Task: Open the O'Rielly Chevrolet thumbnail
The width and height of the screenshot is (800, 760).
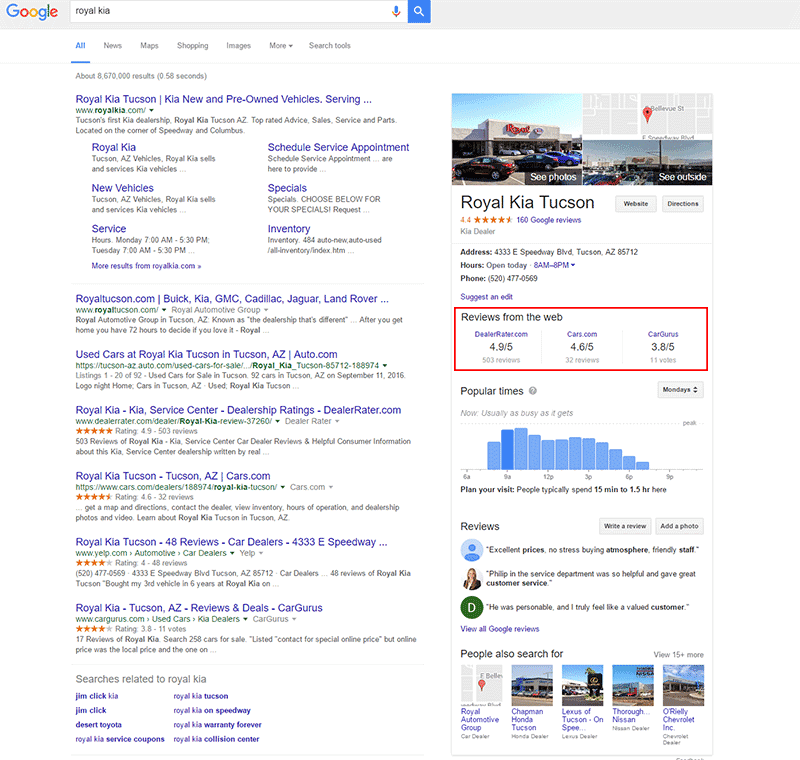Action: click(683, 686)
